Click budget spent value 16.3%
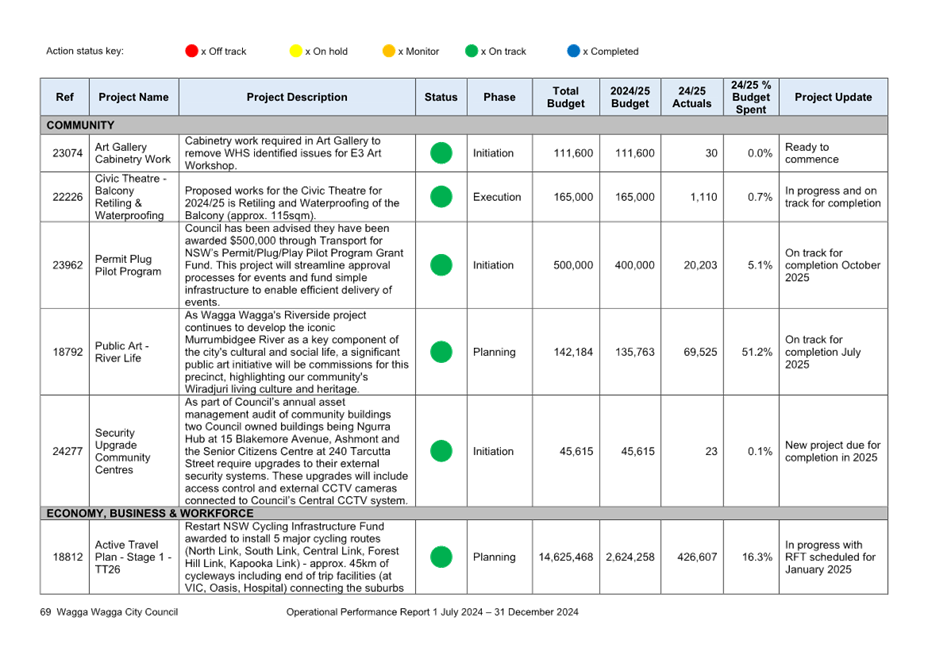Image resolution: width=928 pixels, height=656 pixels. (758, 557)
